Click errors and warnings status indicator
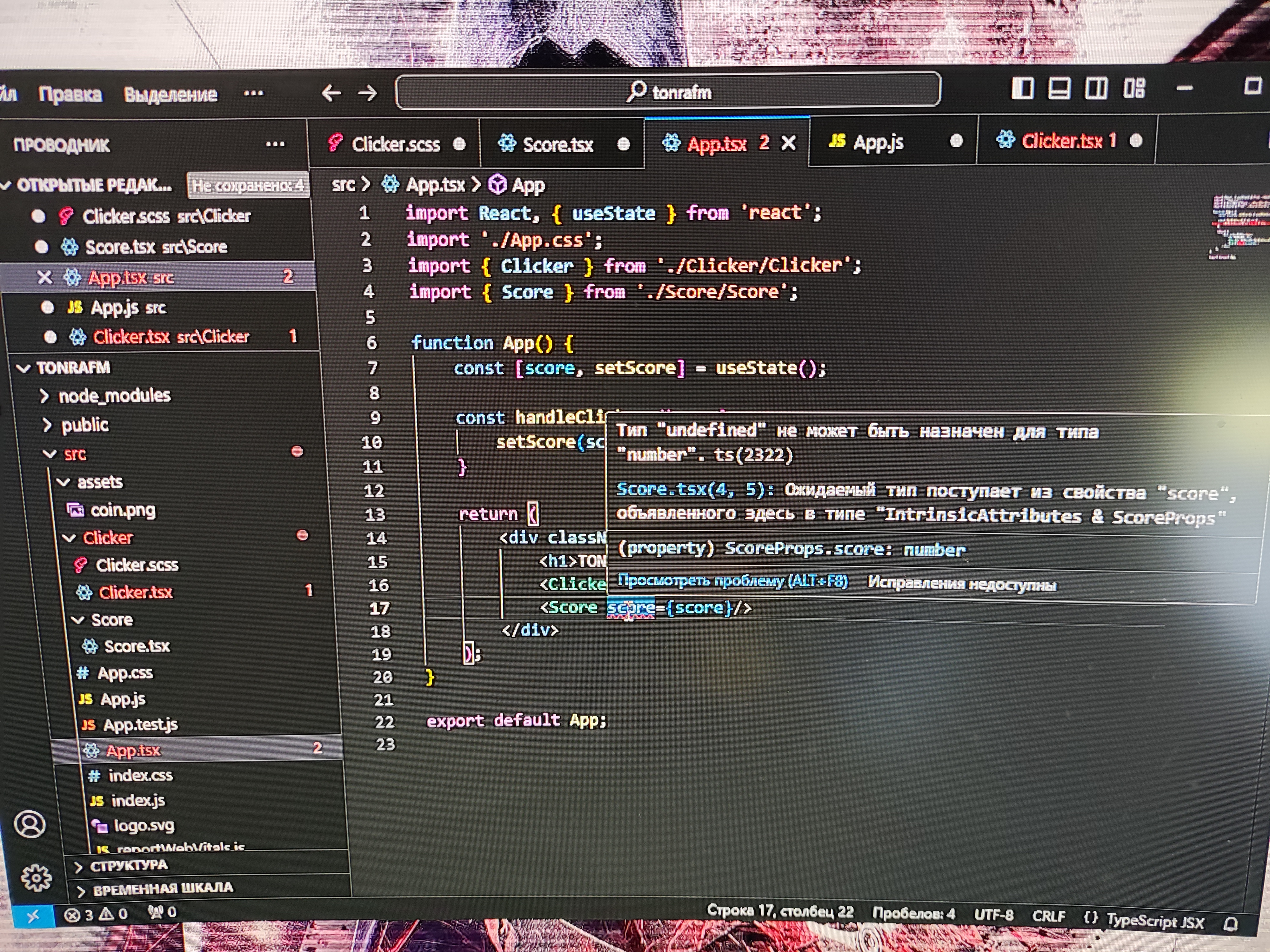Screen dimensions: 1270x952 (x=96, y=914)
